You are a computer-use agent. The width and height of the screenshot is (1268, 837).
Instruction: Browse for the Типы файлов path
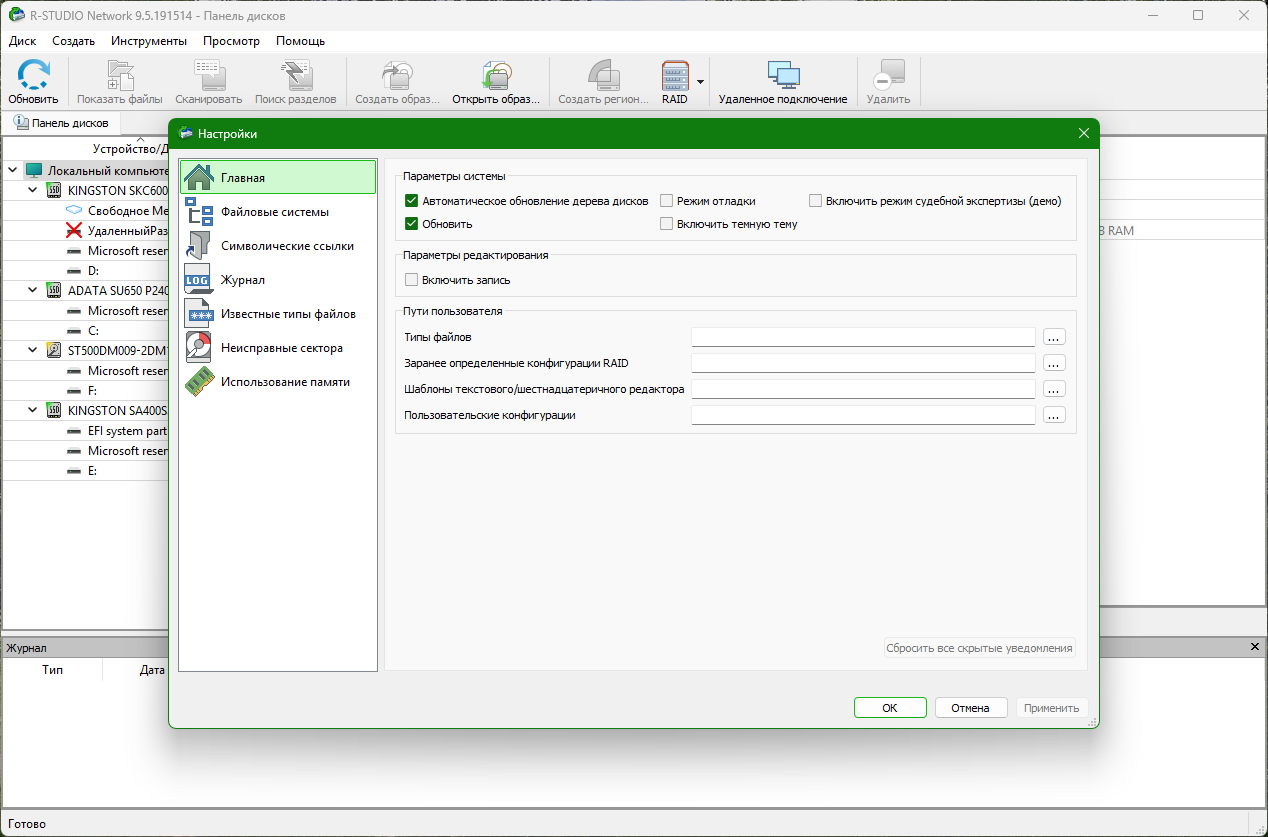(1054, 337)
